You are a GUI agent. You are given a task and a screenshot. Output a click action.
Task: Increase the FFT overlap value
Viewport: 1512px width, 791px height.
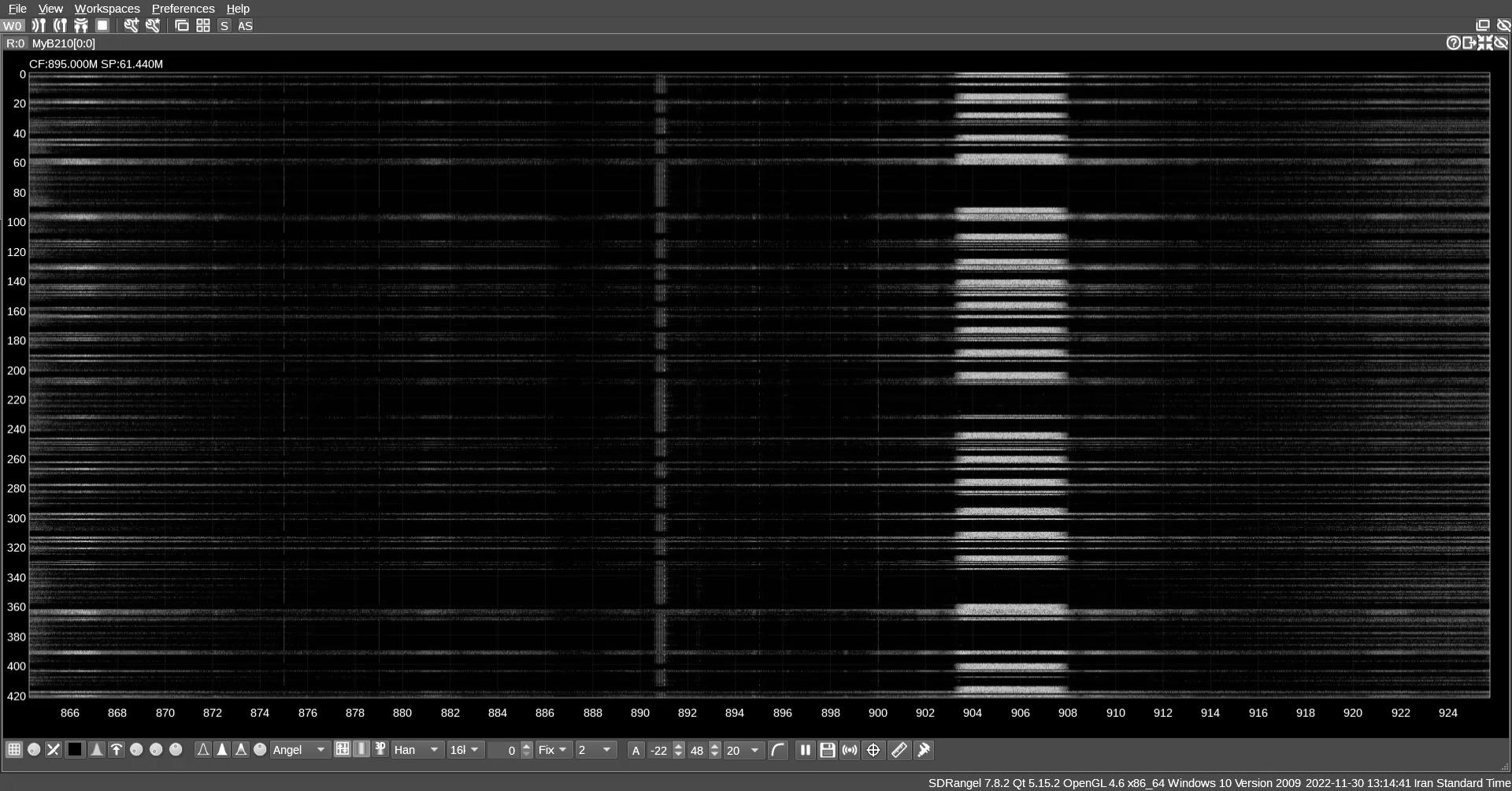point(527,745)
